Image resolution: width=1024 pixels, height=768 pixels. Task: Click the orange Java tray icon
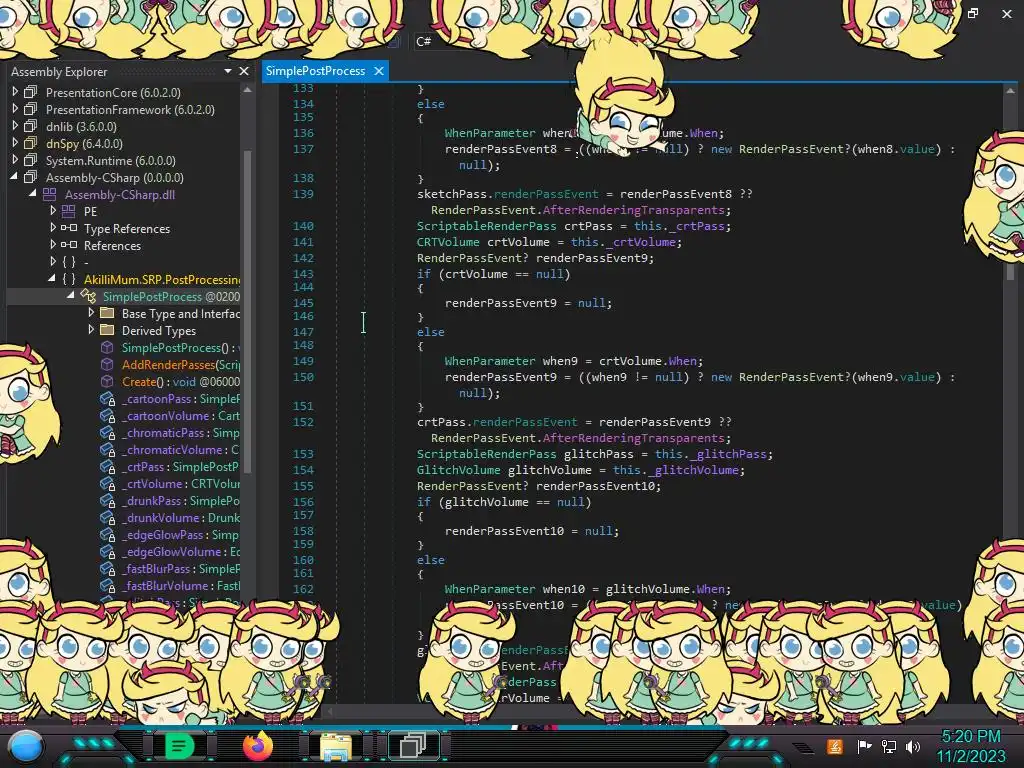point(835,746)
